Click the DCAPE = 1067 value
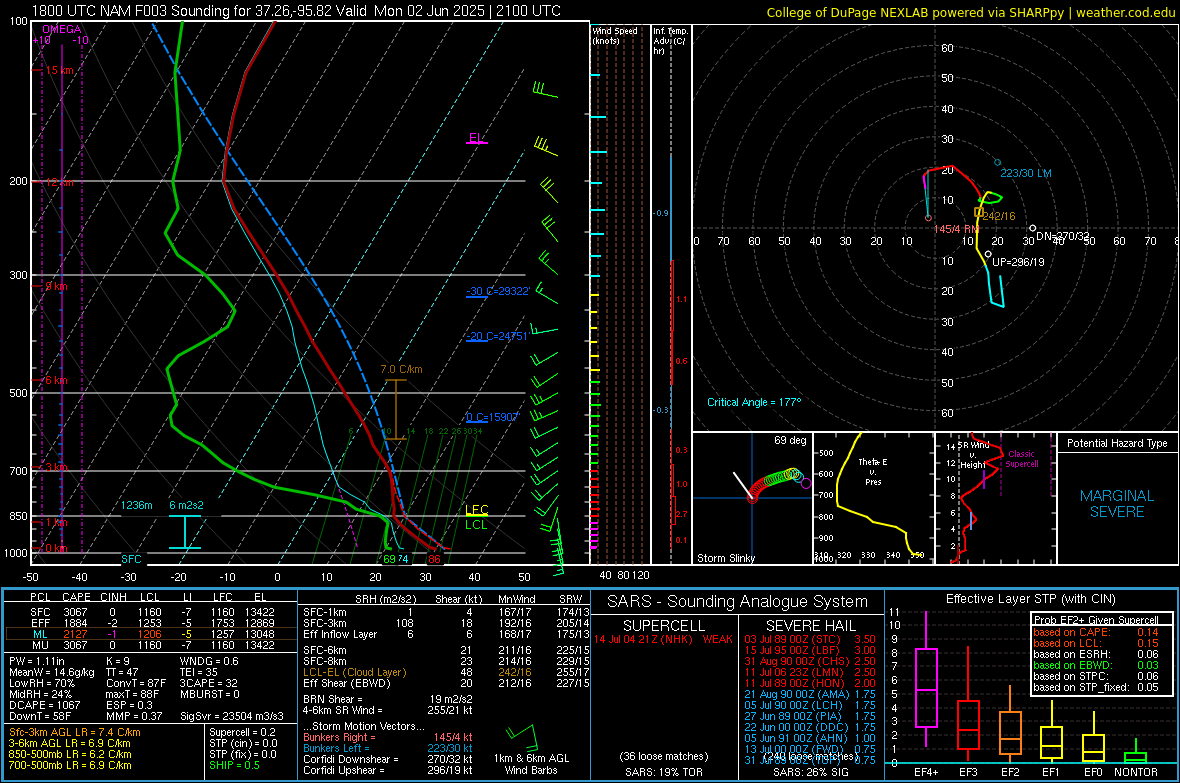This screenshot has width=1180, height=783. pos(44,705)
